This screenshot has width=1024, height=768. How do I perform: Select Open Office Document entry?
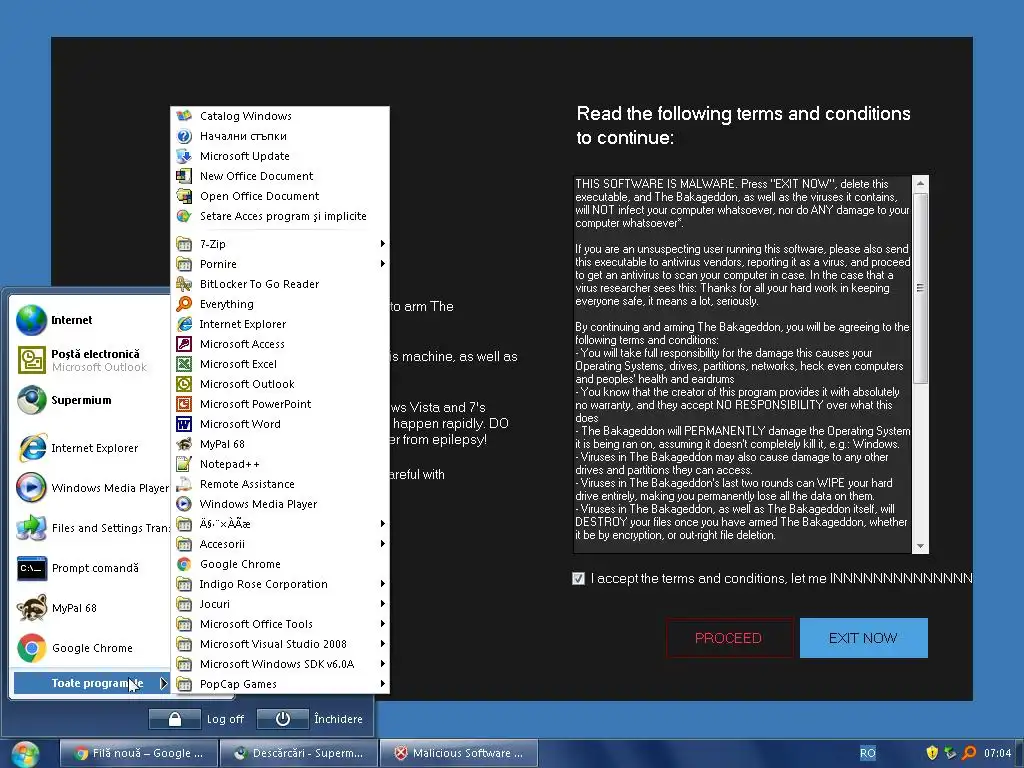281,196
